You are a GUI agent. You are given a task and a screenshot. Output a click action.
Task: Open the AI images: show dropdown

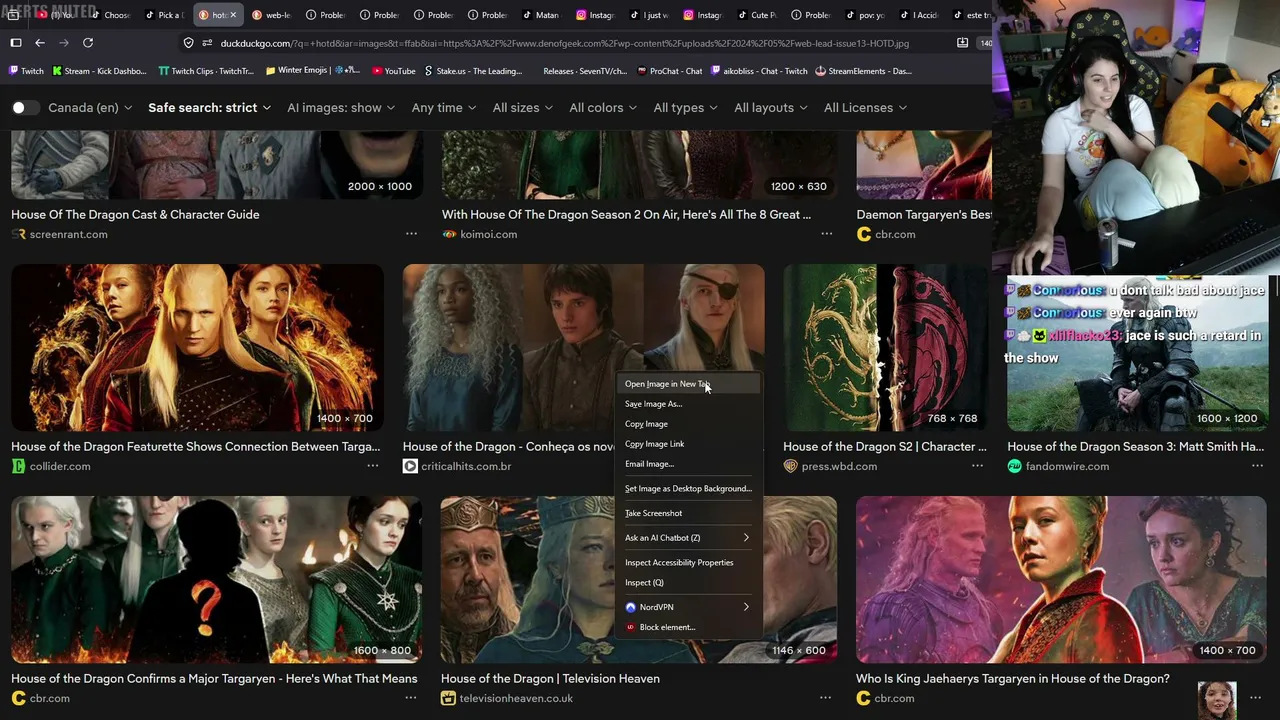coord(341,108)
